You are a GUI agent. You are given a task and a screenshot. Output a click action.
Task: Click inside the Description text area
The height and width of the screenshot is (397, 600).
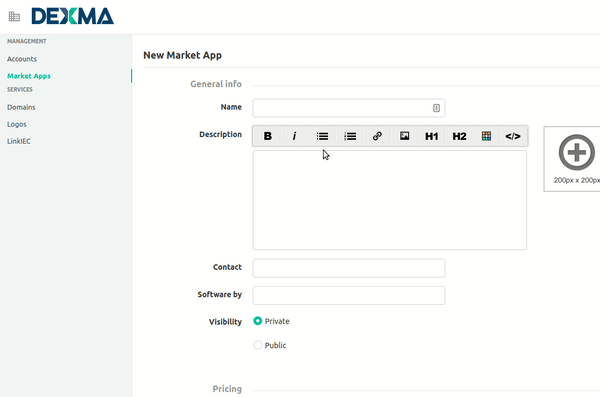click(390, 200)
